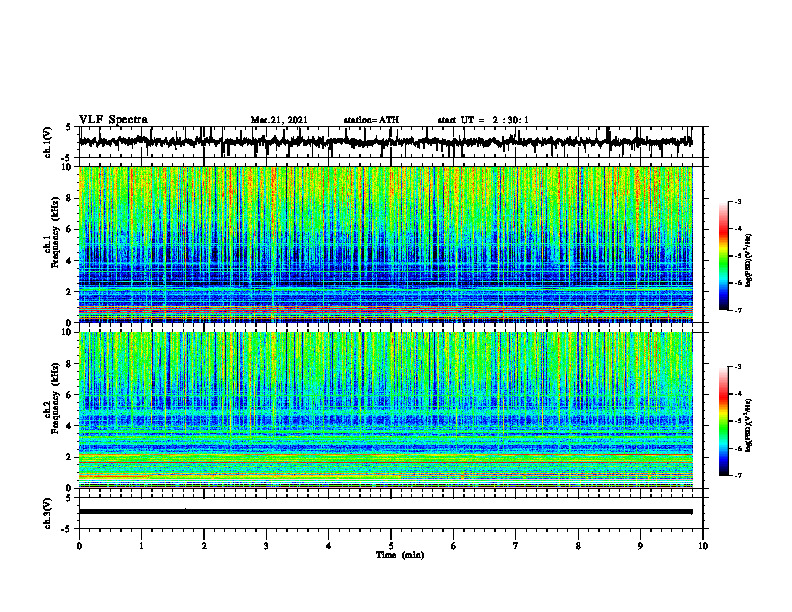Click the time axis end label "10"
792x612 pixels.
703,546
